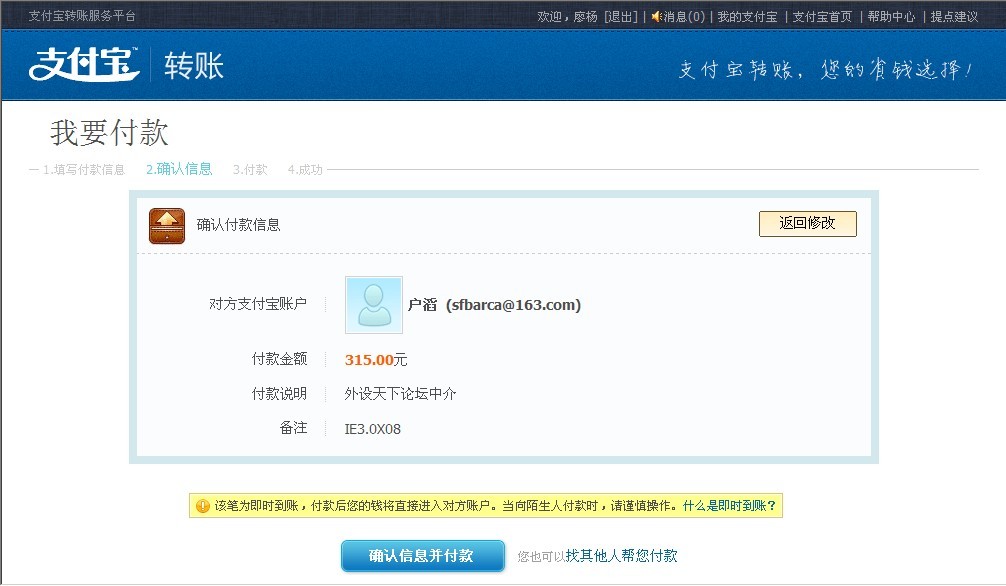Click the 转账 header title

click(194, 65)
